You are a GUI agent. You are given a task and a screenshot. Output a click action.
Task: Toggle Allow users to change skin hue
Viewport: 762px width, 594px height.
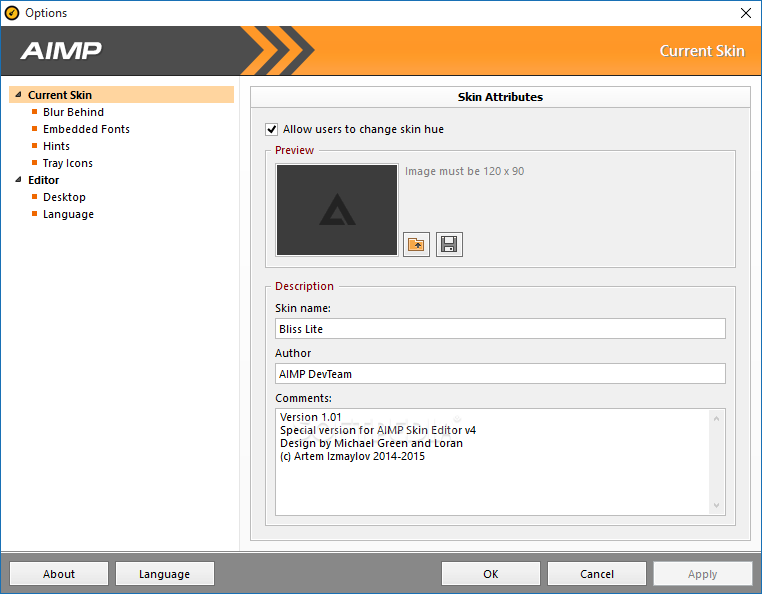tap(272, 129)
